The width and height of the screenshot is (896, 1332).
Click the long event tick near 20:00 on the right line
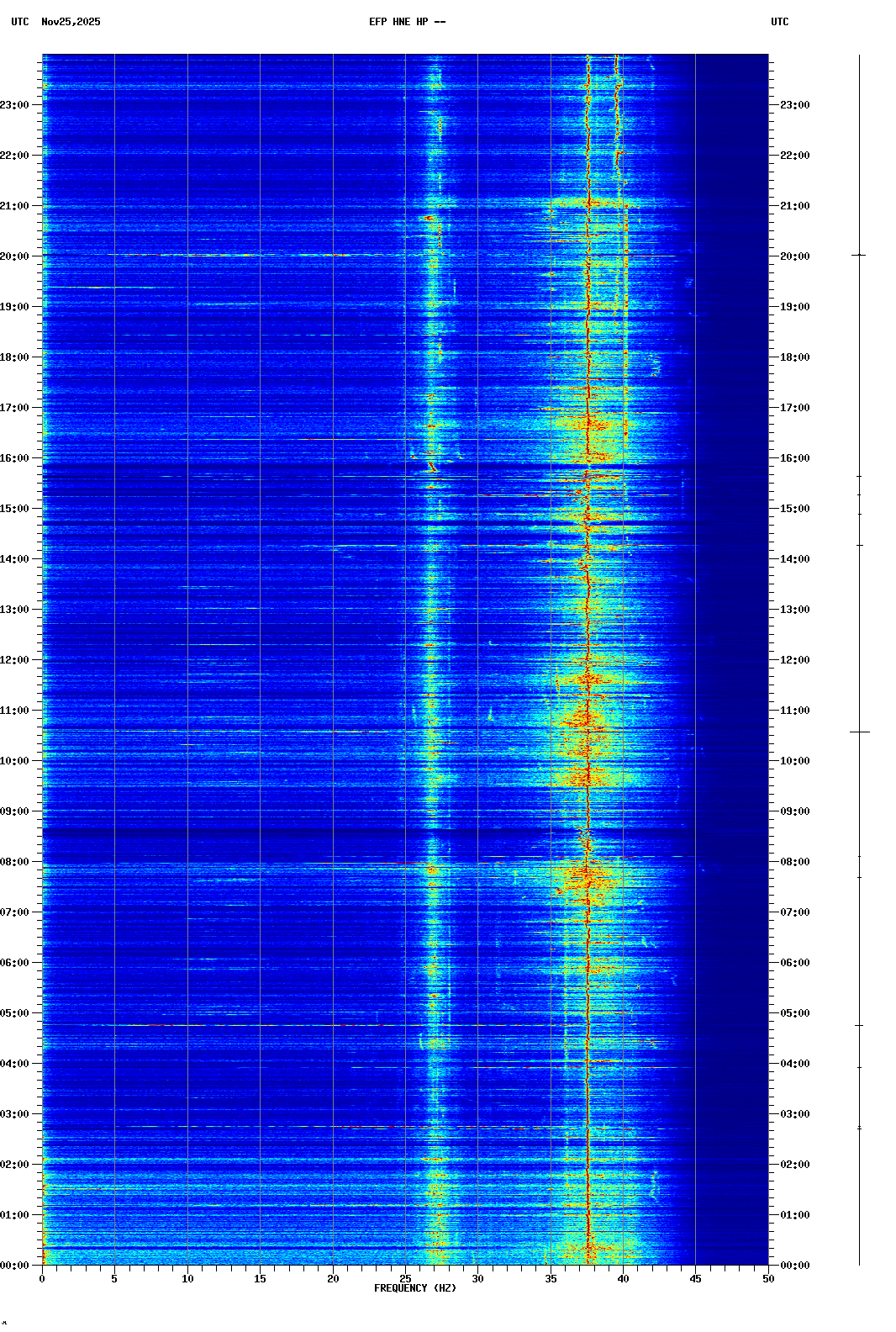pos(859,255)
